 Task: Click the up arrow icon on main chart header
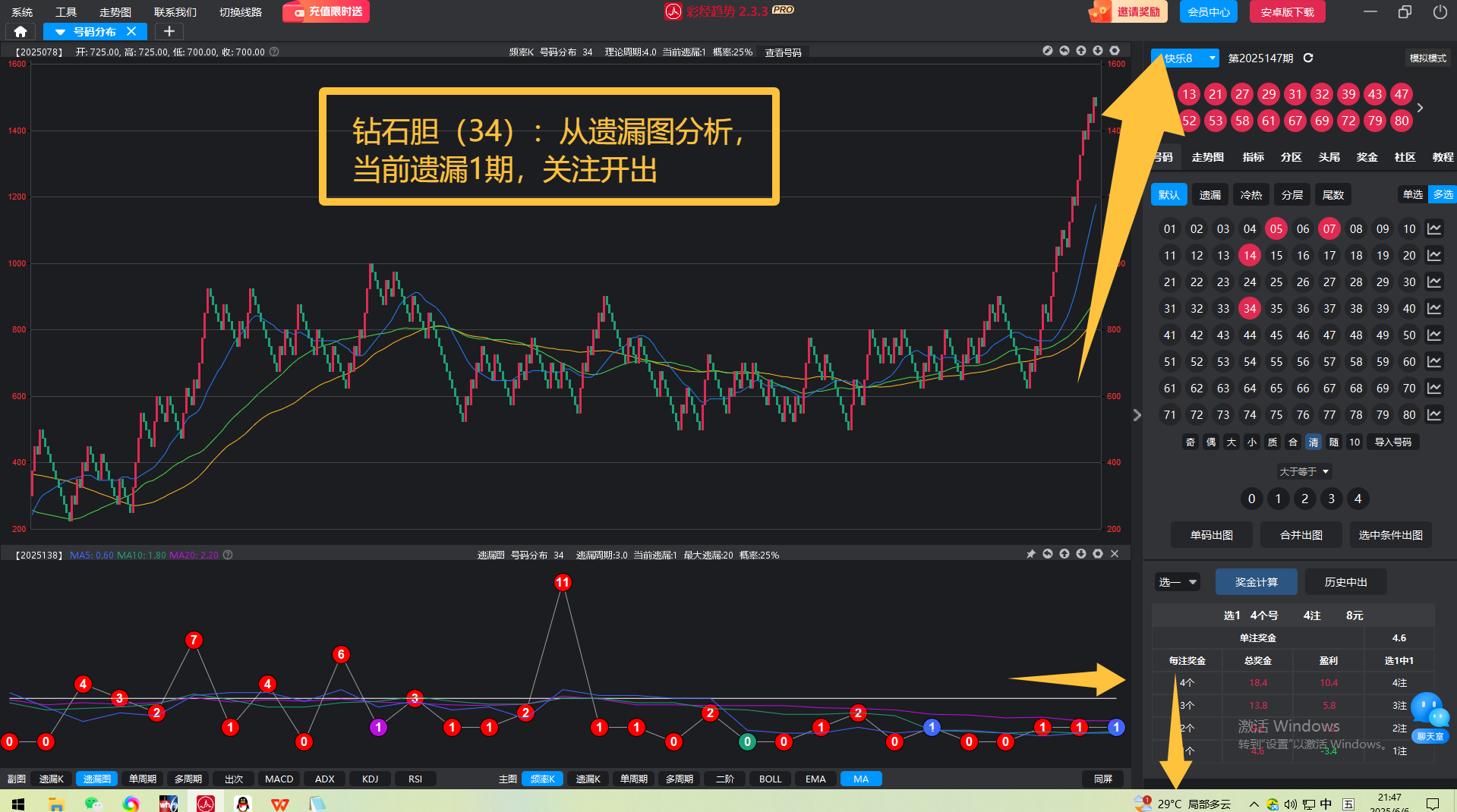1081,51
